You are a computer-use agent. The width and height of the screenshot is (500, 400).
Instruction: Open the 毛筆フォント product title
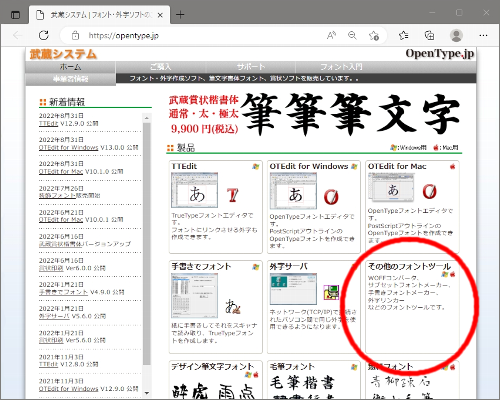click(292, 367)
